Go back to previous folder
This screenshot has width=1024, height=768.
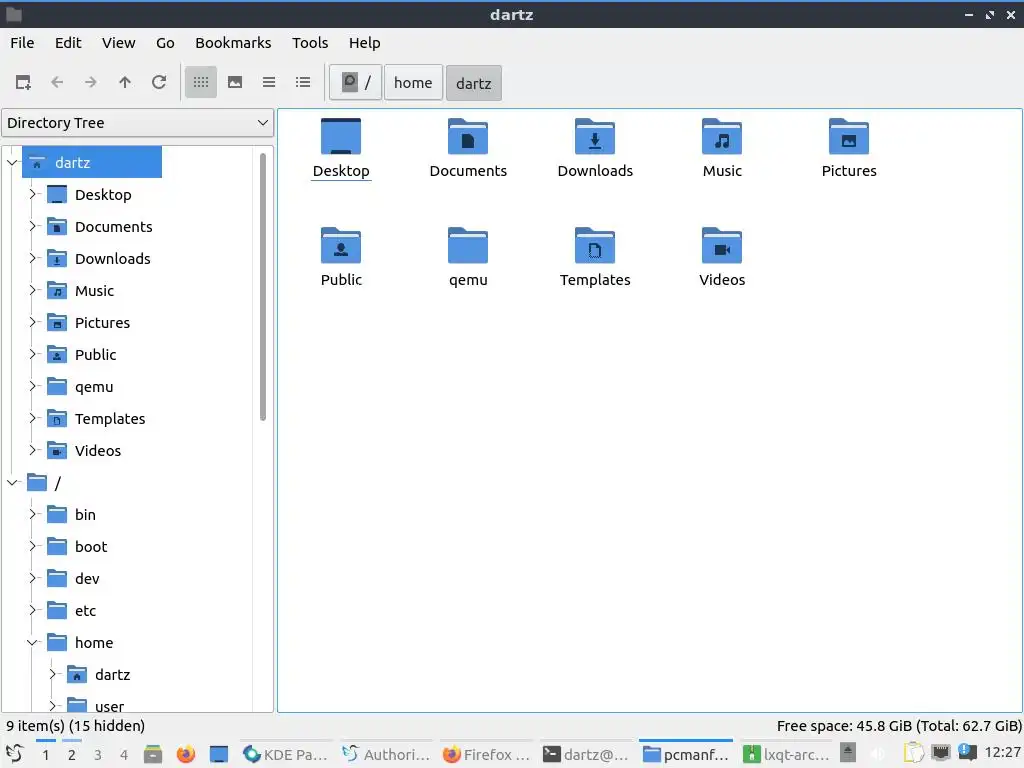click(x=57, y=82)
